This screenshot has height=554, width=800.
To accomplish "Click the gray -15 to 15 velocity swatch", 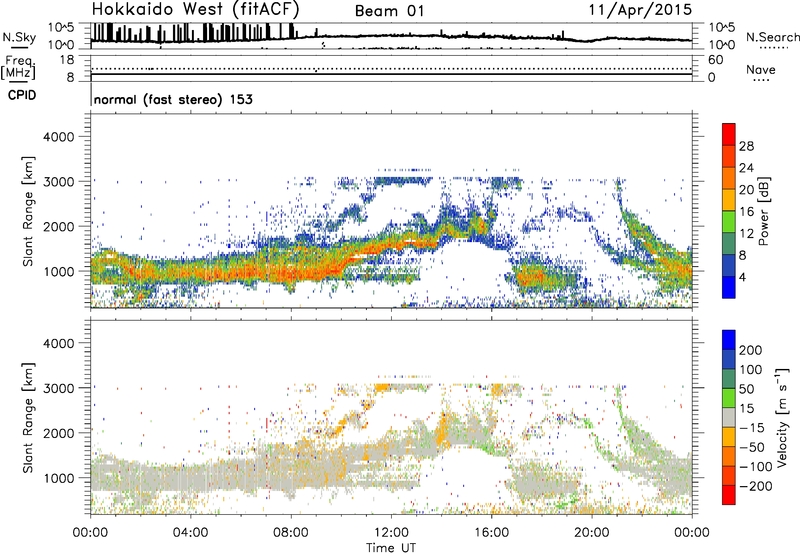I will tap(729, 417).
